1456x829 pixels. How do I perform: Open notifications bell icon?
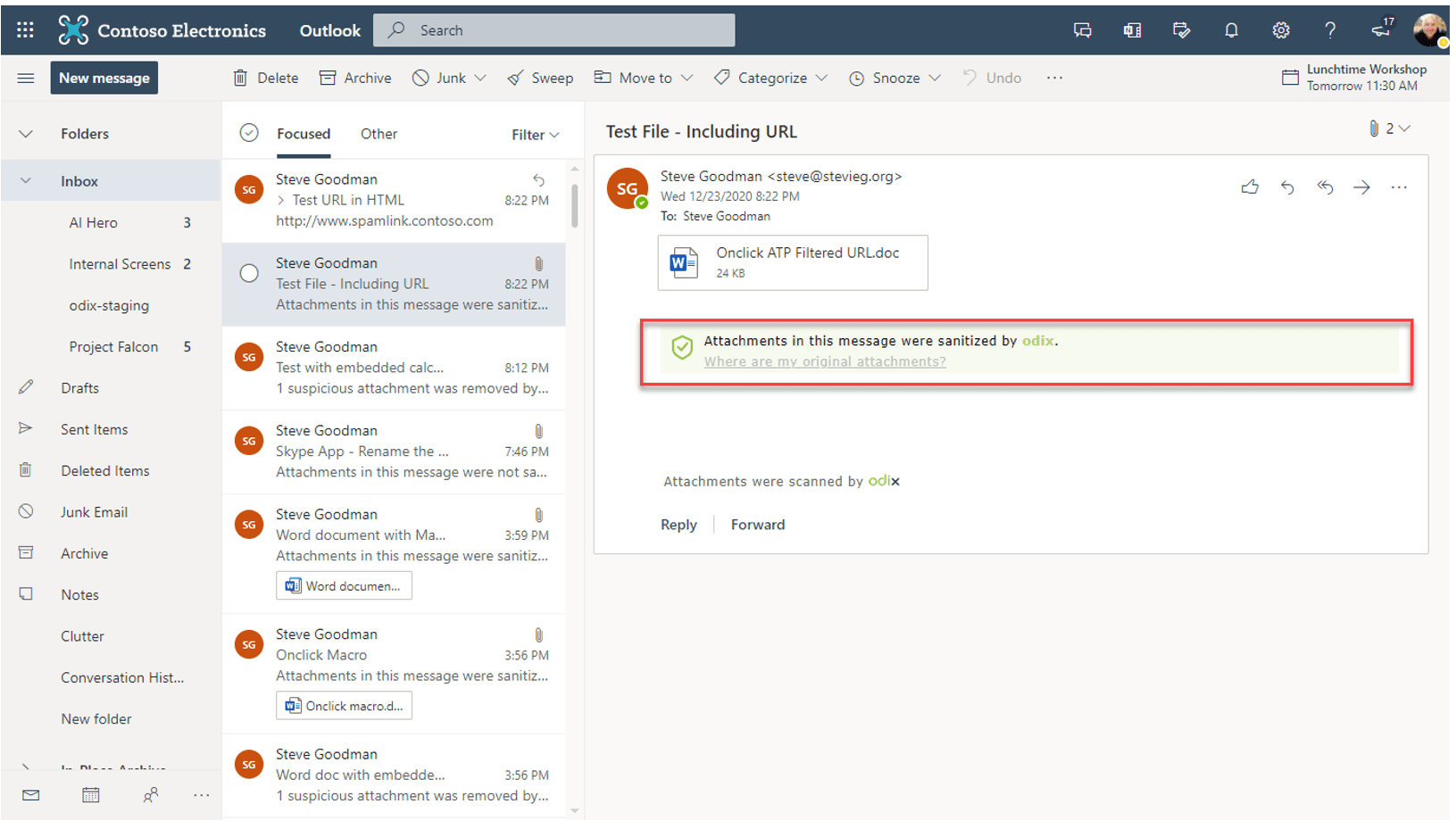(x=1231, y=30)
